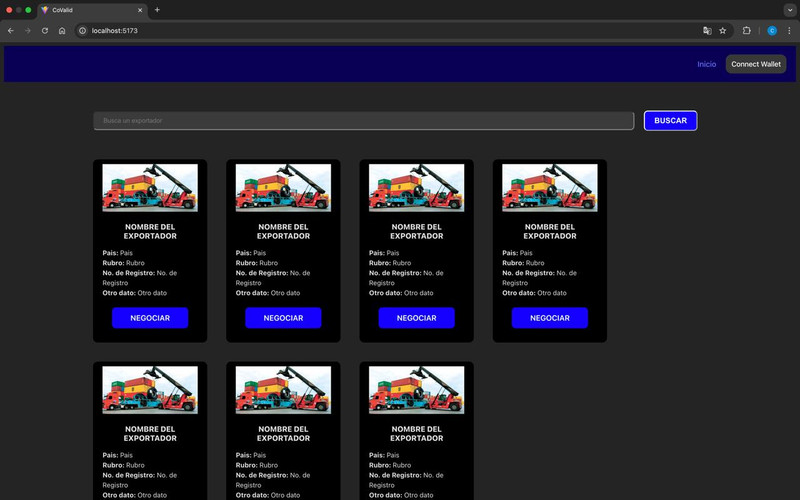Viewport: 800px width, 500px height.
Task: Go to the browser home icon
Action: click(61, 30)
